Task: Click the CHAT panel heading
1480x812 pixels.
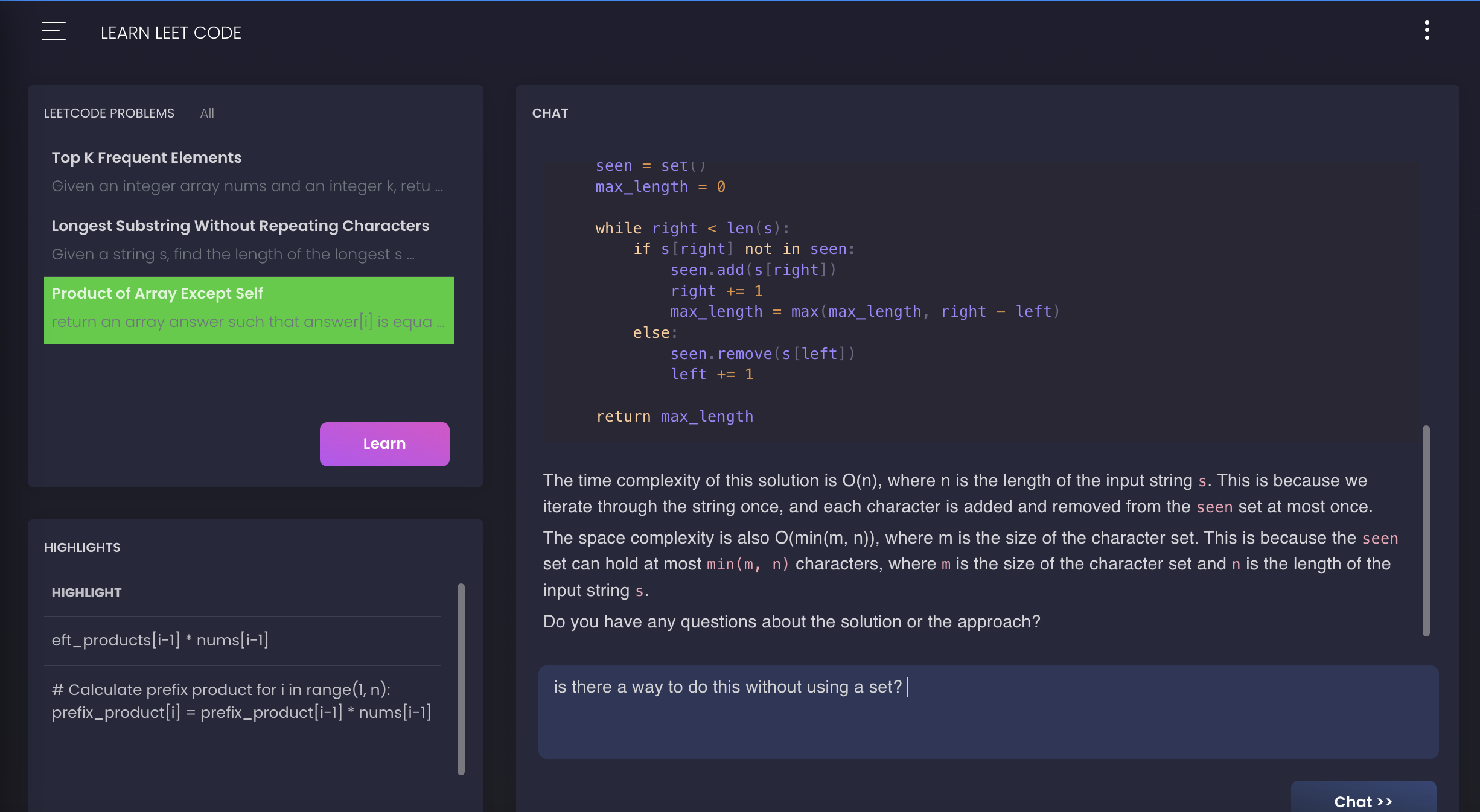Action: 549,113
